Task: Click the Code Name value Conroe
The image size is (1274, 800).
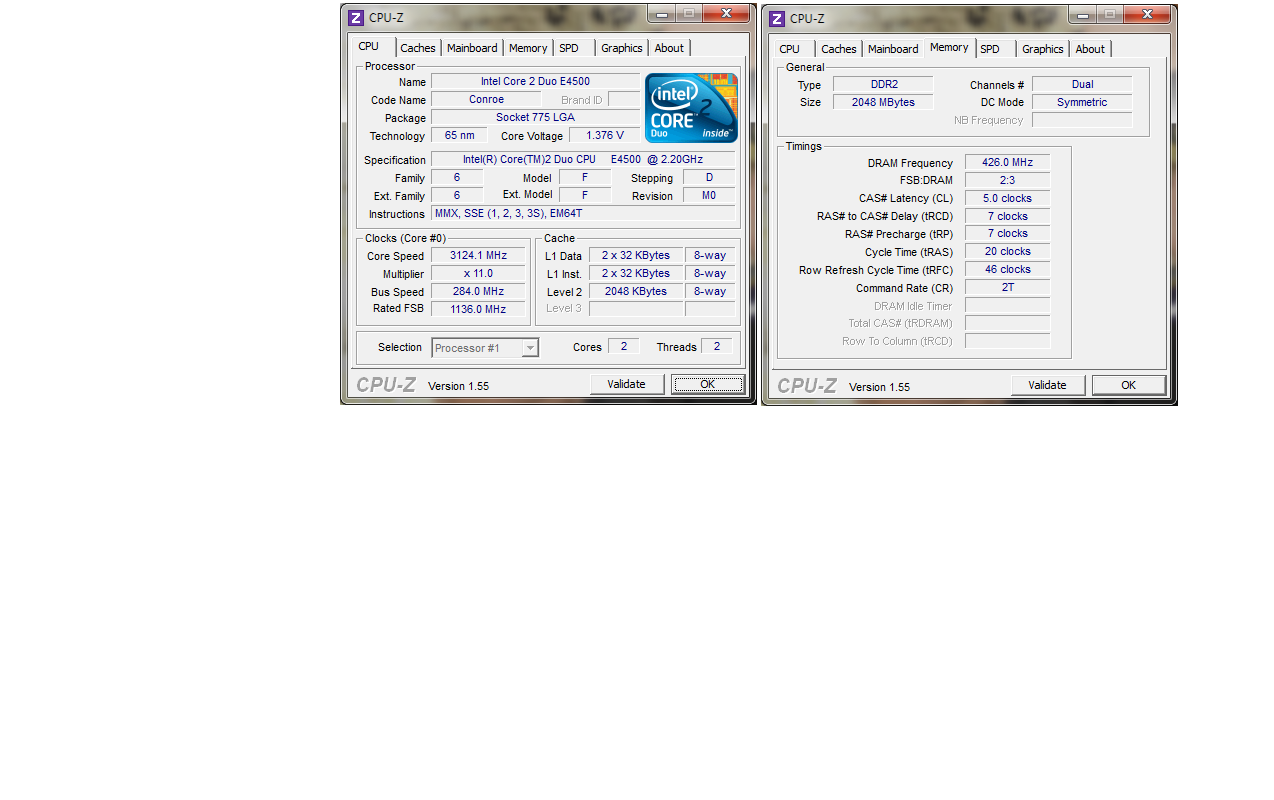Action: coord(486,100)
